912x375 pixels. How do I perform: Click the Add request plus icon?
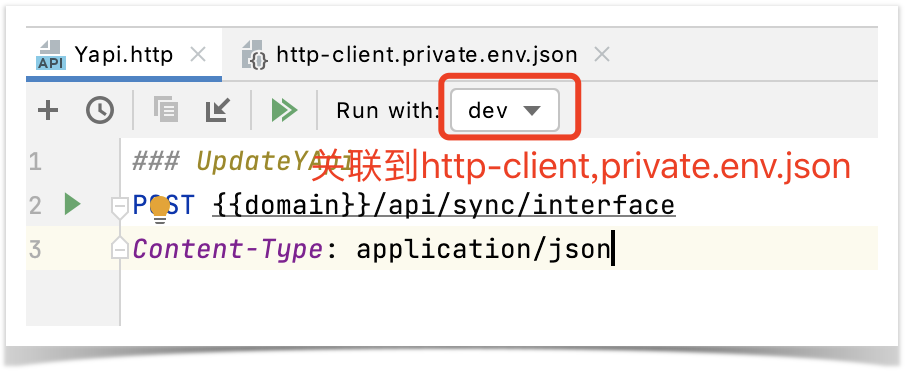click(x=48, y=110)
